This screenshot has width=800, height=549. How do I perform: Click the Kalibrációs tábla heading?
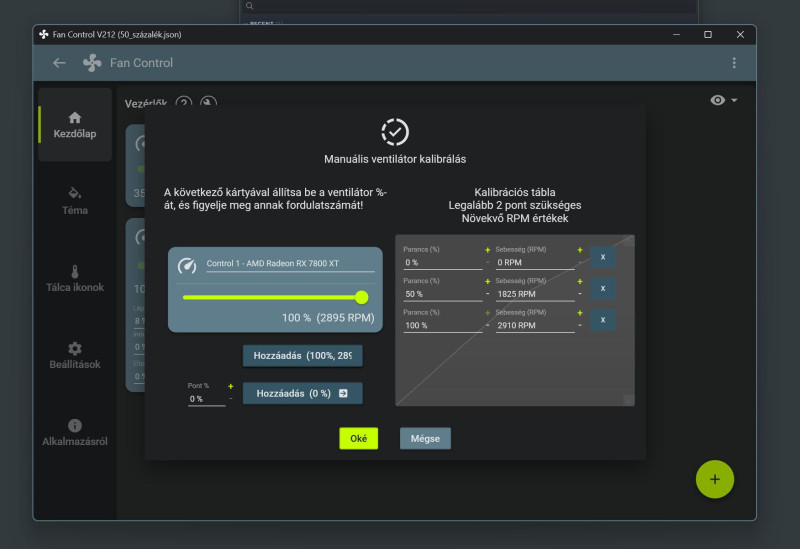click(515, 192)
